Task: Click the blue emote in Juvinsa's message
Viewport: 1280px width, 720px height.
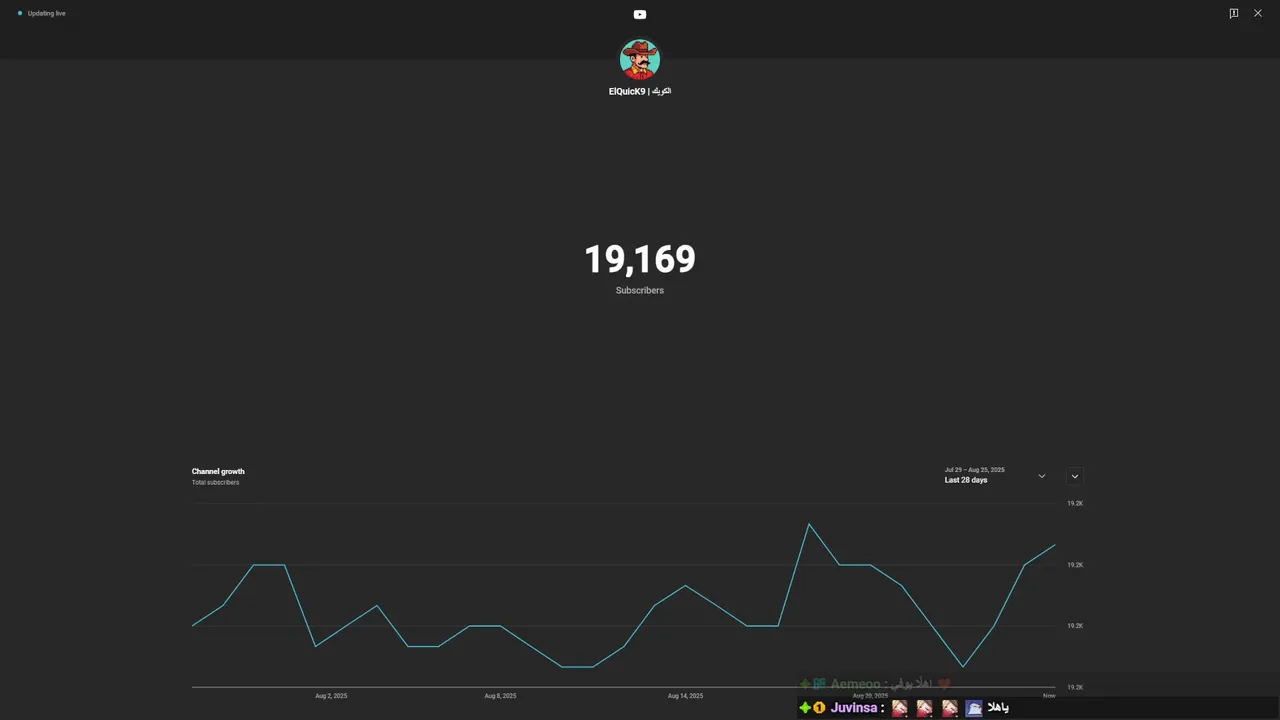Action: click(973, 708)
